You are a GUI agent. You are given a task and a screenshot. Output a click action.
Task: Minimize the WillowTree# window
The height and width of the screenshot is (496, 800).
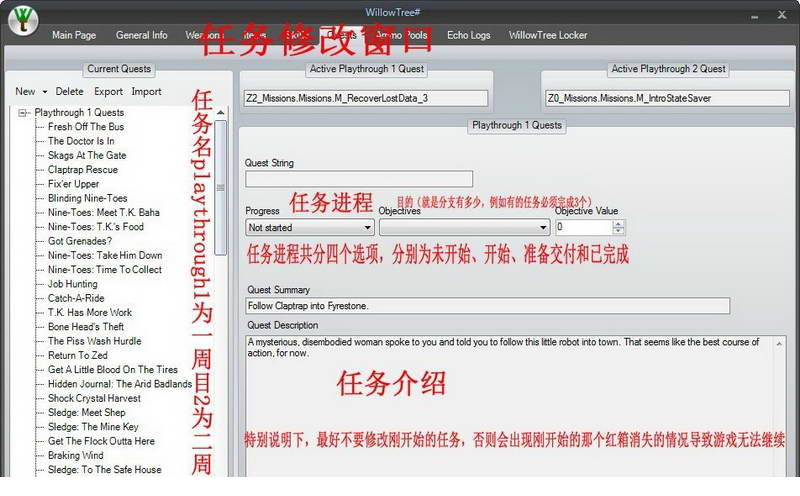tap(754, 16)
